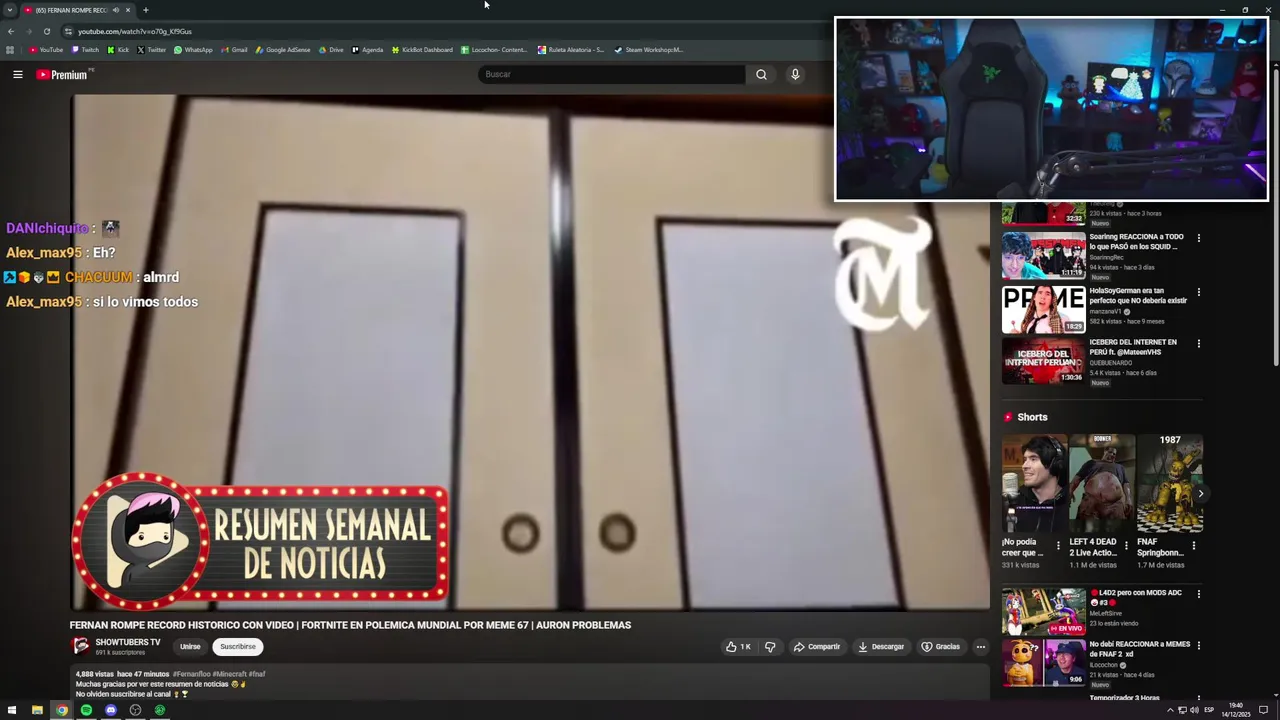Open options for FNAF Springbonnie short
Viewport: 1280px width, 720px height.
point(1194,546)
